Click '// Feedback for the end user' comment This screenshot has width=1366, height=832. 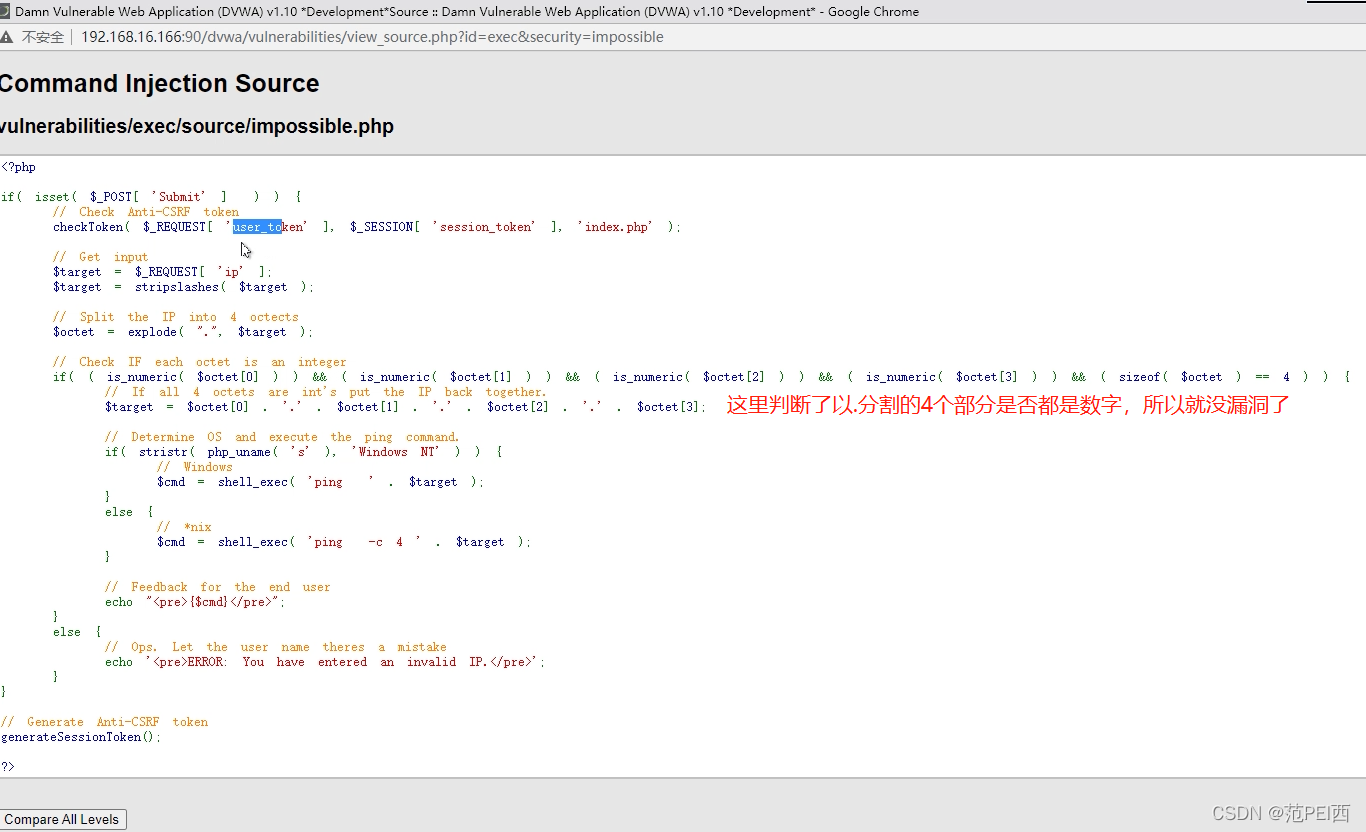click(217, 587)
